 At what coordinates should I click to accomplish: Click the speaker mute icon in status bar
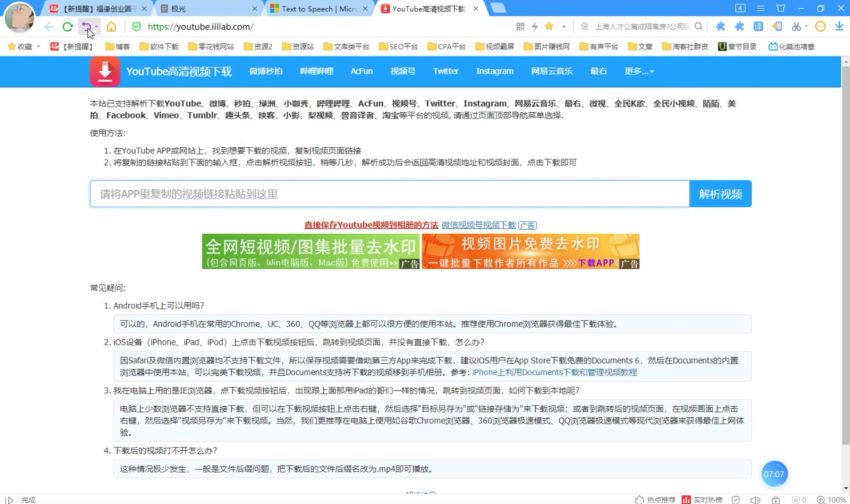[x=755, y=500]
